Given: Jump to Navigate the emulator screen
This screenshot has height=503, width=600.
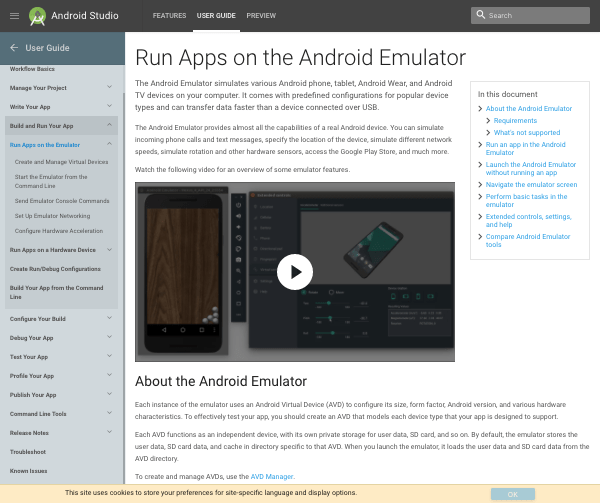Looking at the screenshot, I should 531,184.
